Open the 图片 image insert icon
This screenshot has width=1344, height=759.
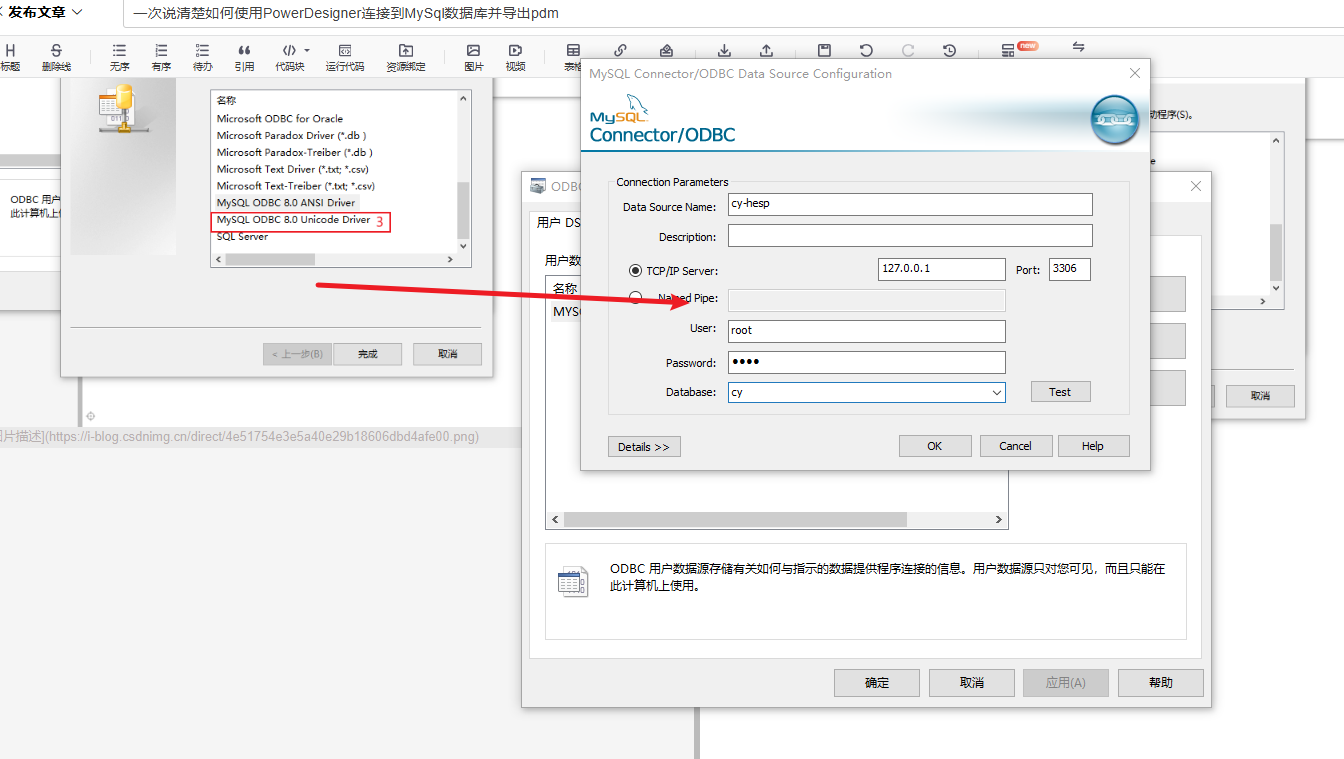click(x=473, y=55)
